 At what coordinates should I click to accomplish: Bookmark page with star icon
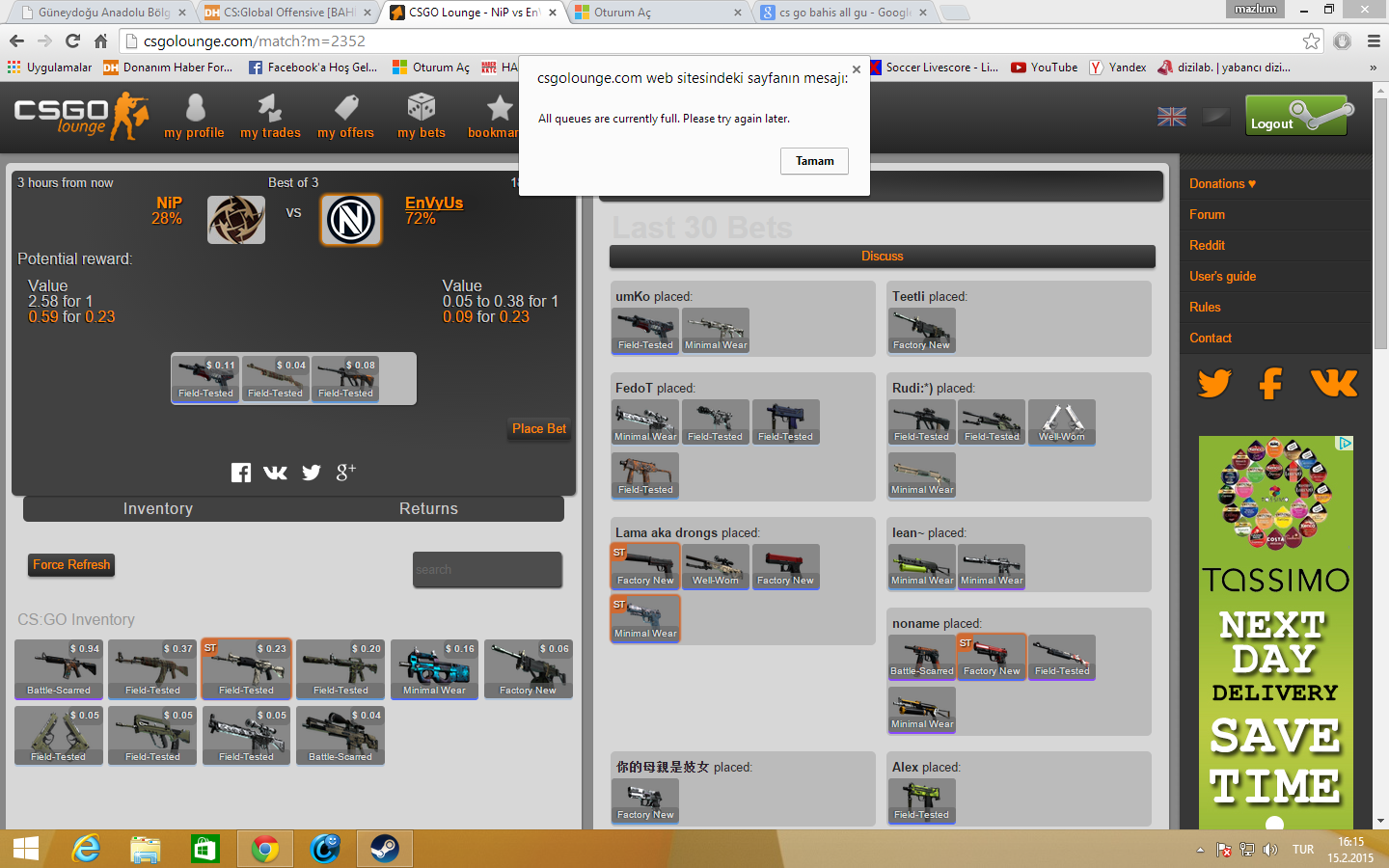pyautogui.click(x=1311, y=41)
